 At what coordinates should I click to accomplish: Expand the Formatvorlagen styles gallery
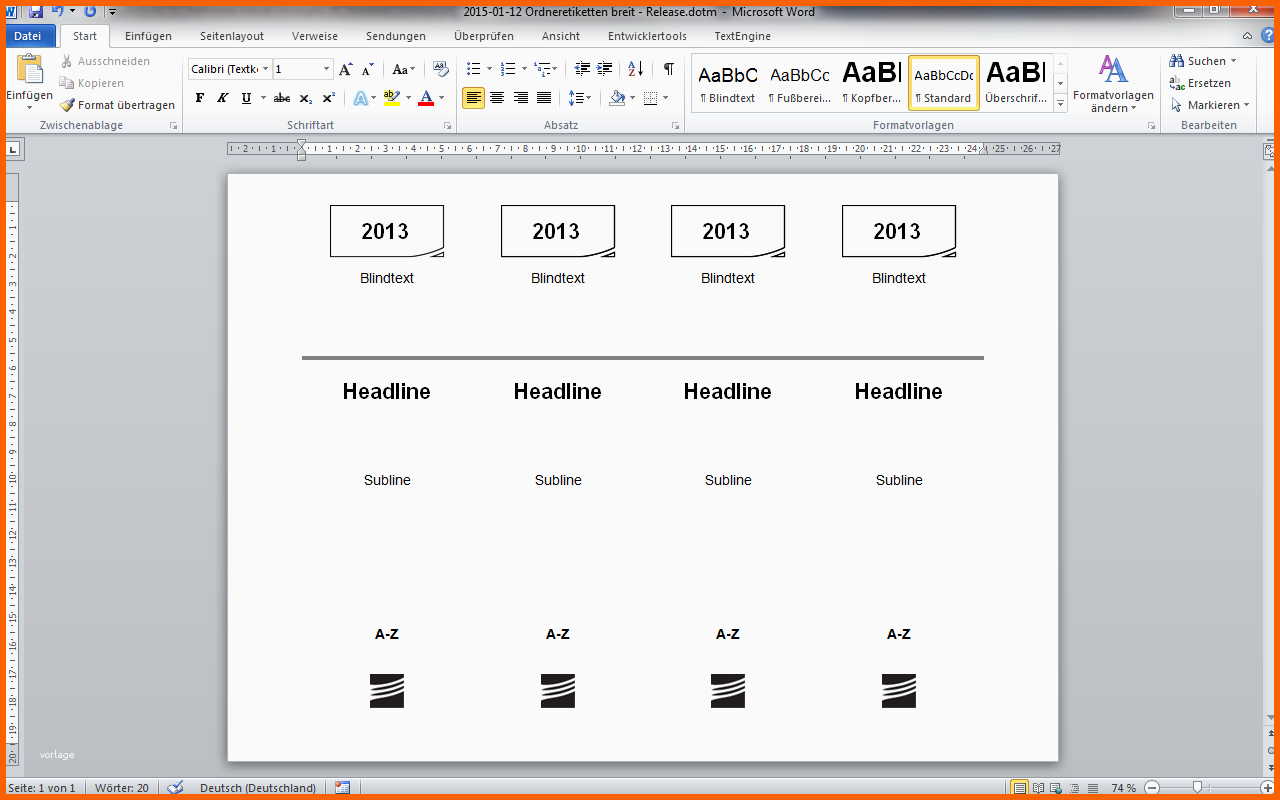pyautogui.click(x=1061, y=103)
